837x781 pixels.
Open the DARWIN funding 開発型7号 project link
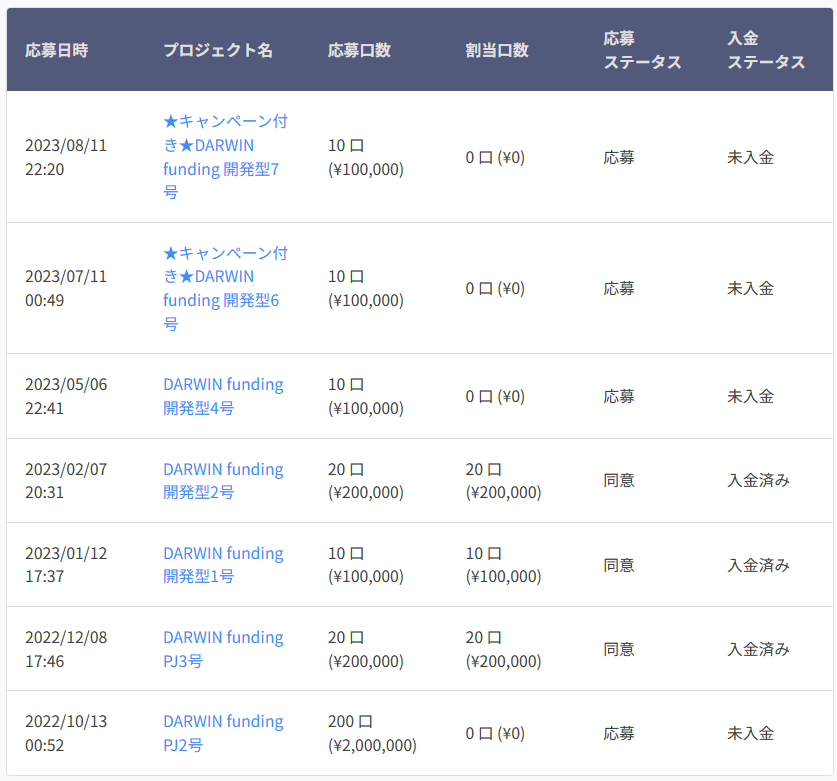[225, 157]
